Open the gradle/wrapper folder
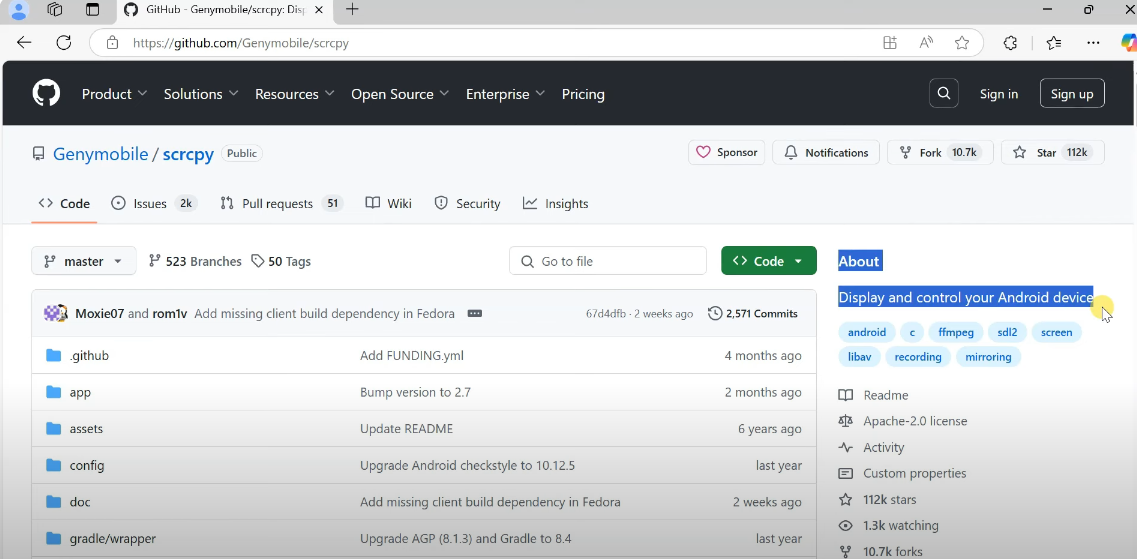The height and width of the screenshot is (559, 1137). point(112,539)
